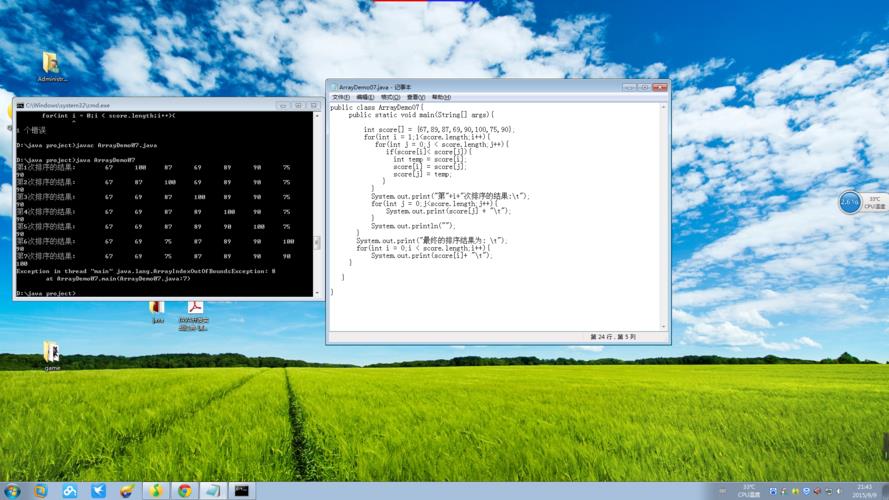
Task: Open the game folder desktop icon
Action: (52, 352)
